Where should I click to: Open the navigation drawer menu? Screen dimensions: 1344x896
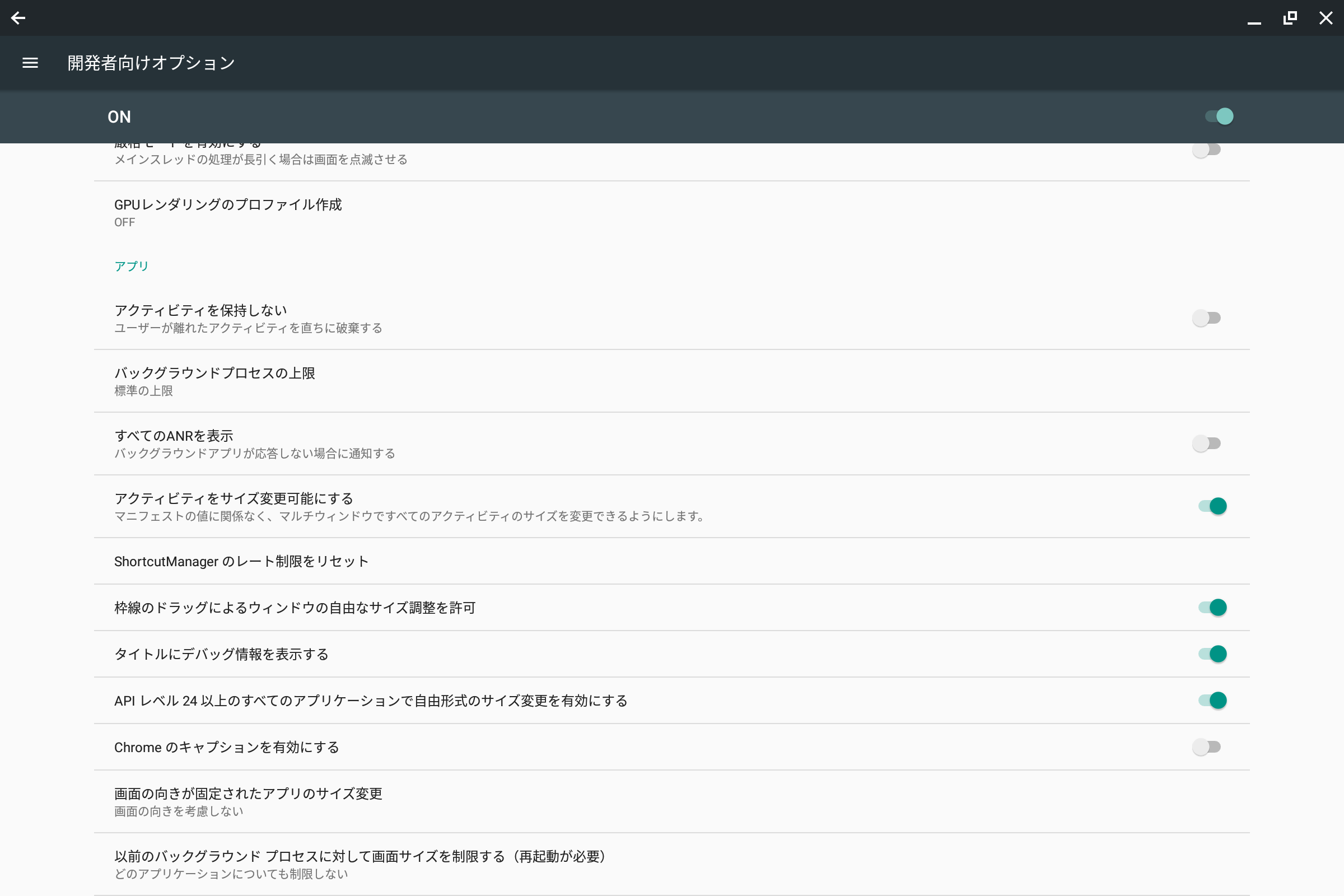click(x=30, y=63)
